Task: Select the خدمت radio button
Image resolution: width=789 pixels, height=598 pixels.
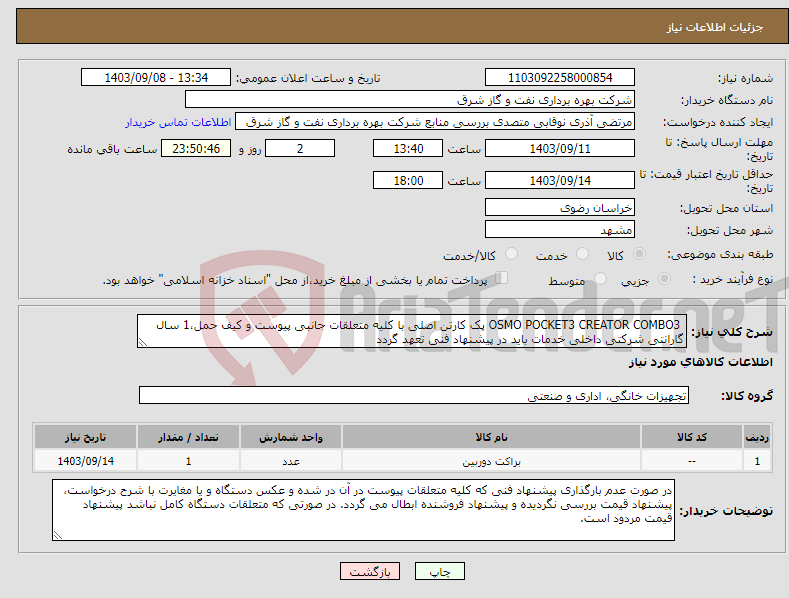Action: 582,254
